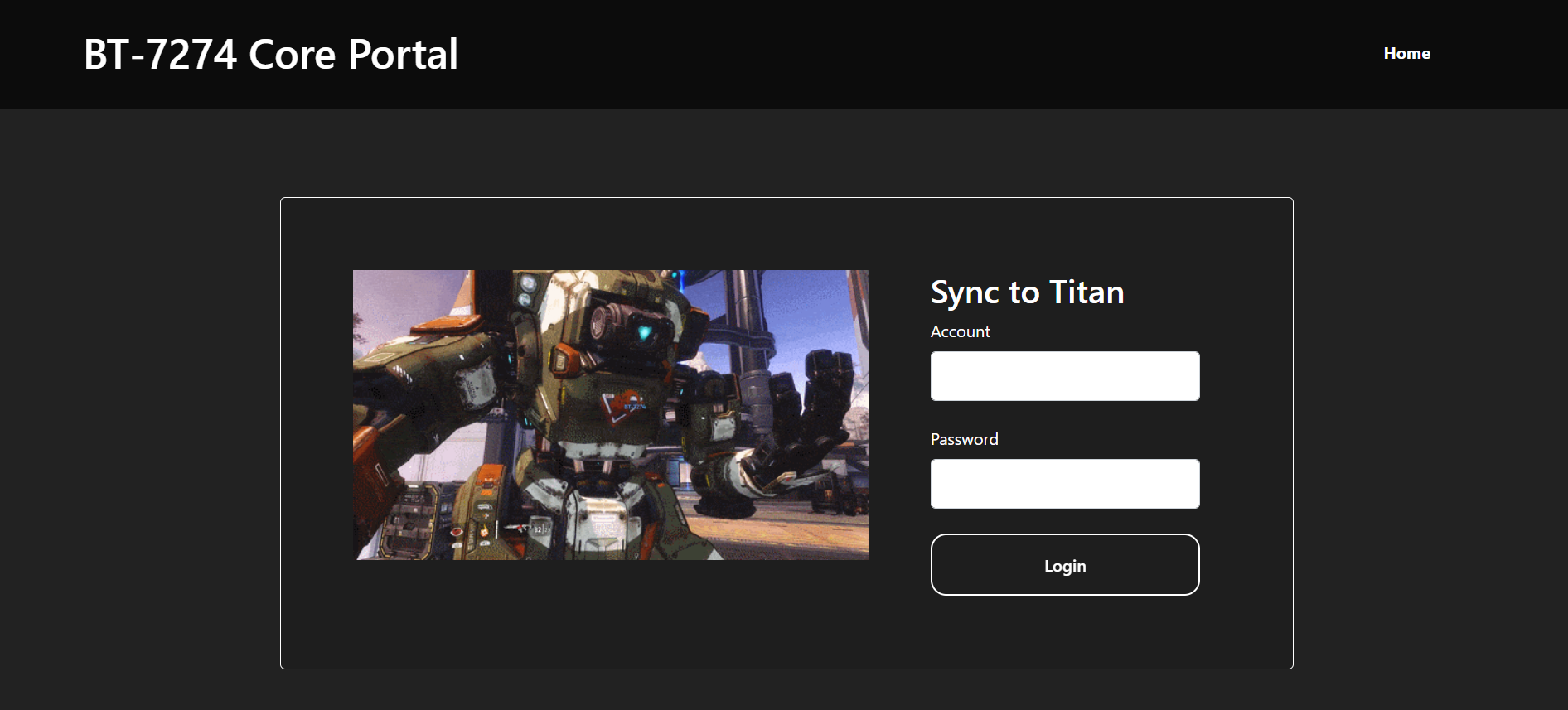
Task: Click the BT-7274 Core Portal site title
Action: pyautogui.click(x=270, y=55)
